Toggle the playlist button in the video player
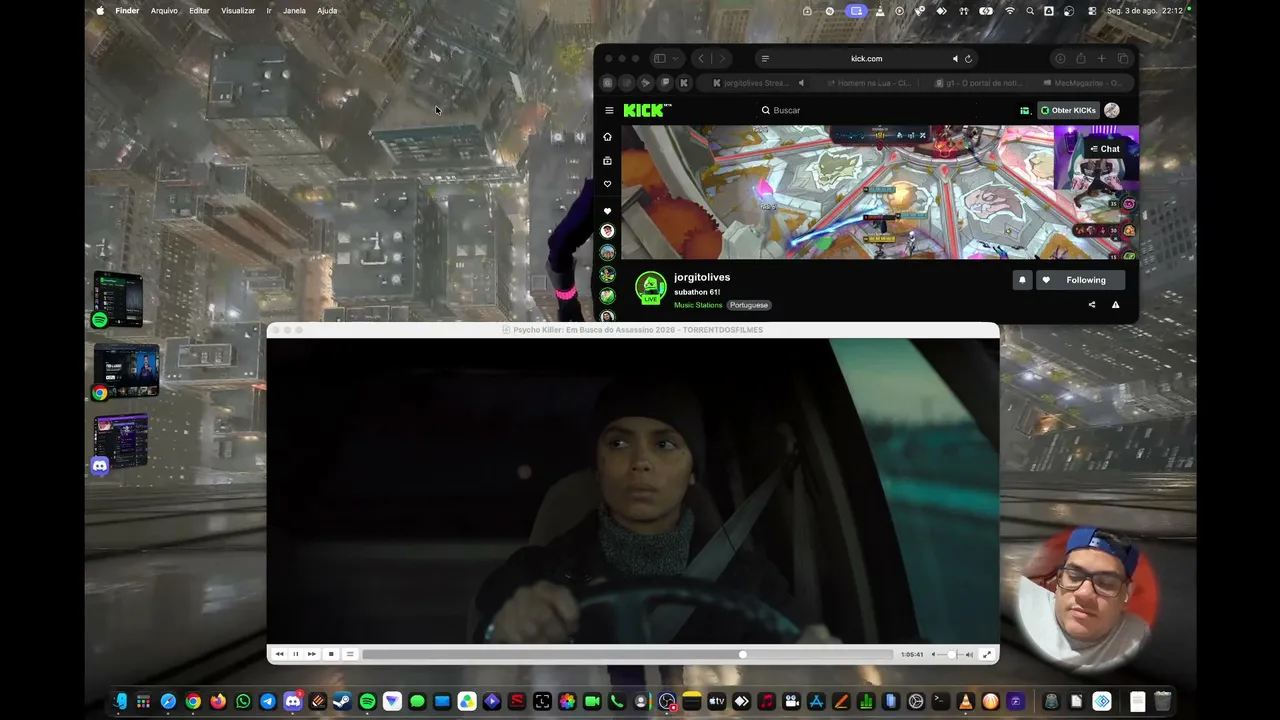The width and height of the screenshot is (1280, 720). pyautogui.click(x=349, y=654)
